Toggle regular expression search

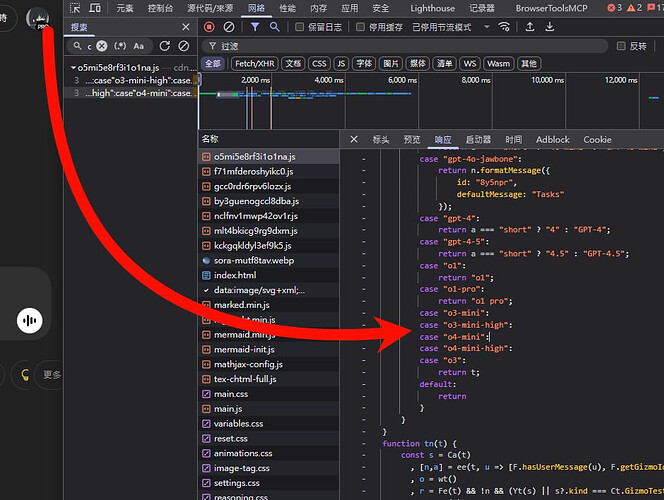[120, 46]
